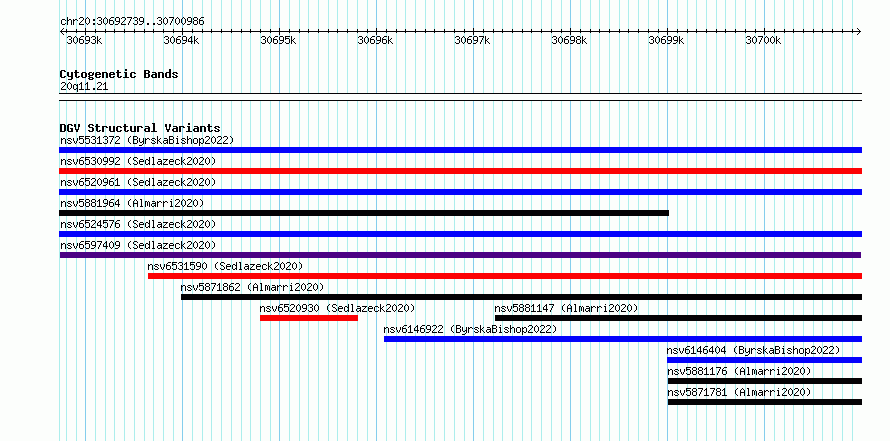Image resolution: width=890 pixels, height=441 pixels.
Task: Select the short red bar of nsv6520930
Action: (309, 318)
